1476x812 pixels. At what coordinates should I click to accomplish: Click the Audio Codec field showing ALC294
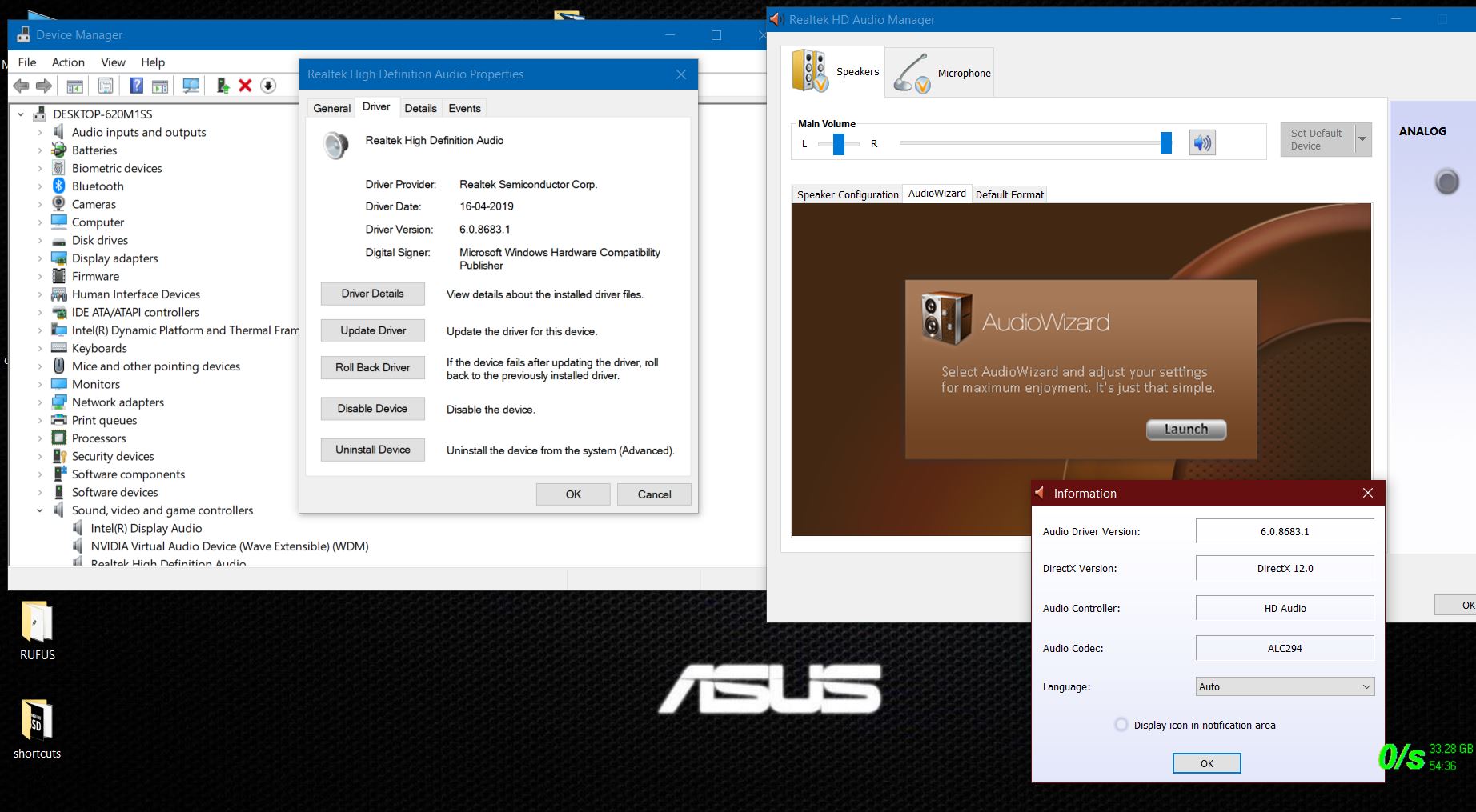1285,648
